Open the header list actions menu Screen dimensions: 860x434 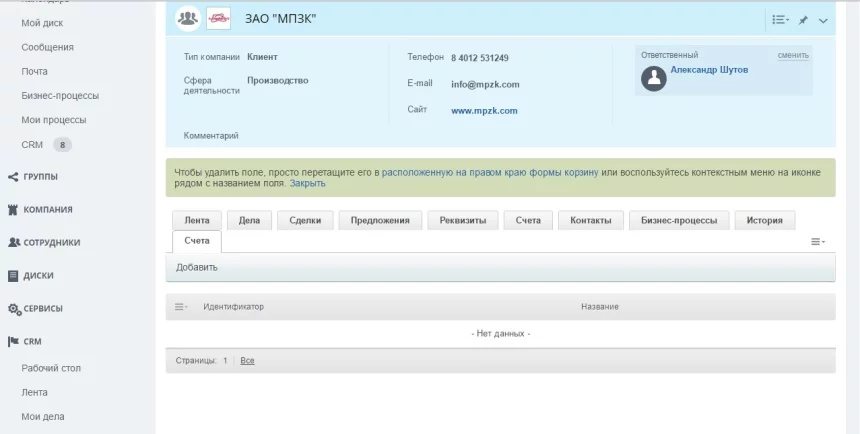click(780, 20)
